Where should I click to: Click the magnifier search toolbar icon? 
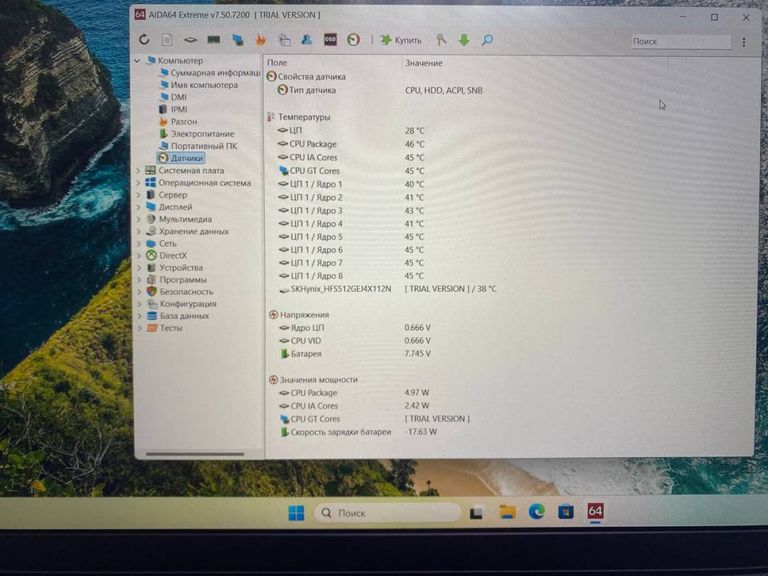(x=487, y=40)
